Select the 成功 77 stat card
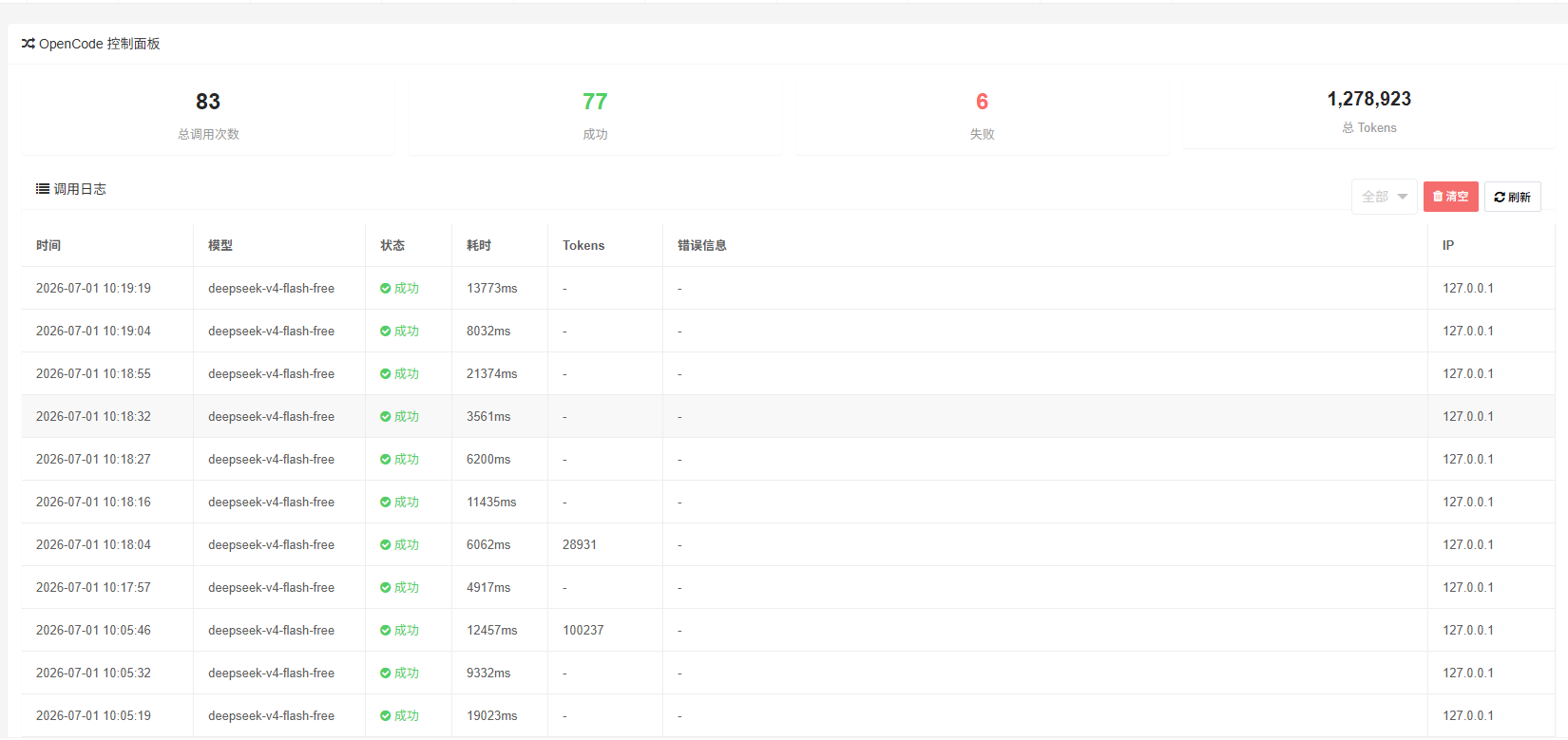This screenshot has width=1568, height=740. pyautogui.click(x=595, y=116)
